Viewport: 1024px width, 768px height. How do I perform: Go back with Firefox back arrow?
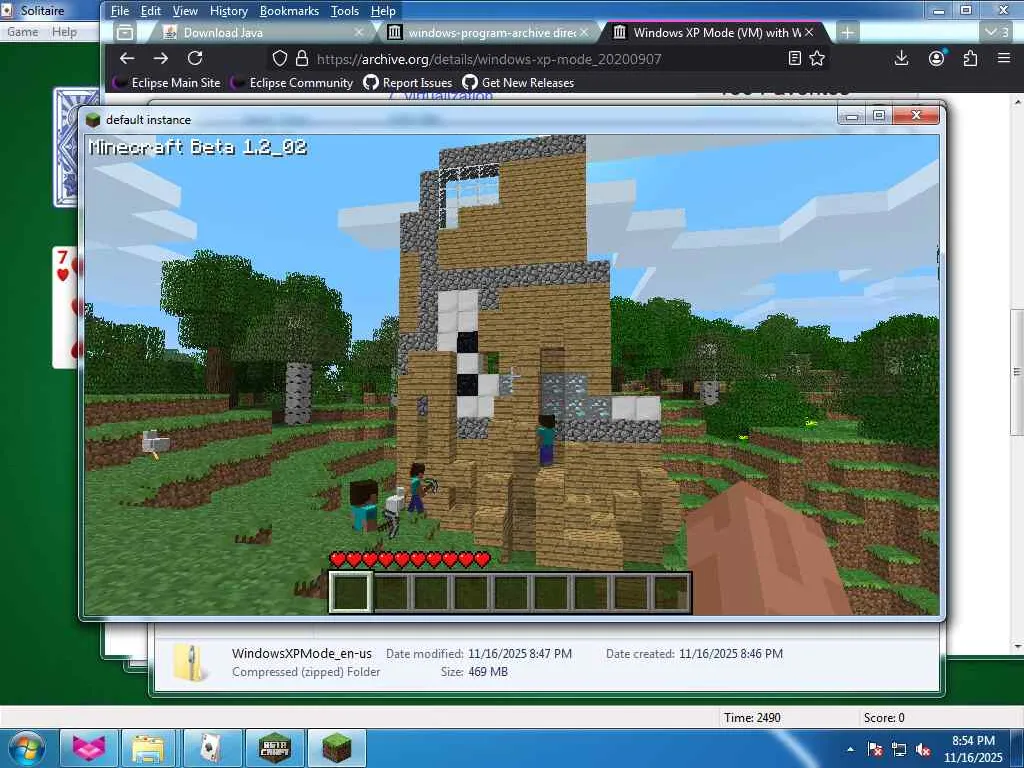[x=127, y=58]
